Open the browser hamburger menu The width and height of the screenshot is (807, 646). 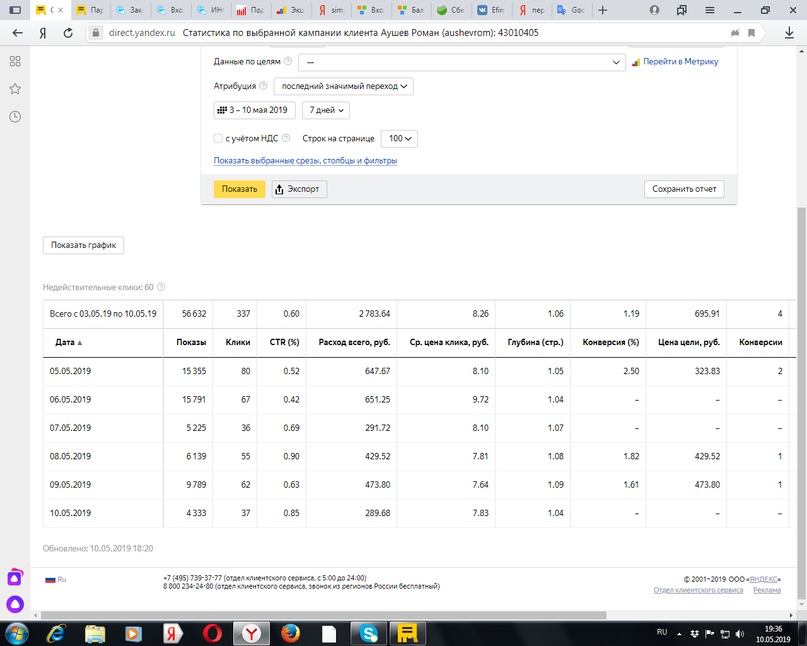(710, 10)
